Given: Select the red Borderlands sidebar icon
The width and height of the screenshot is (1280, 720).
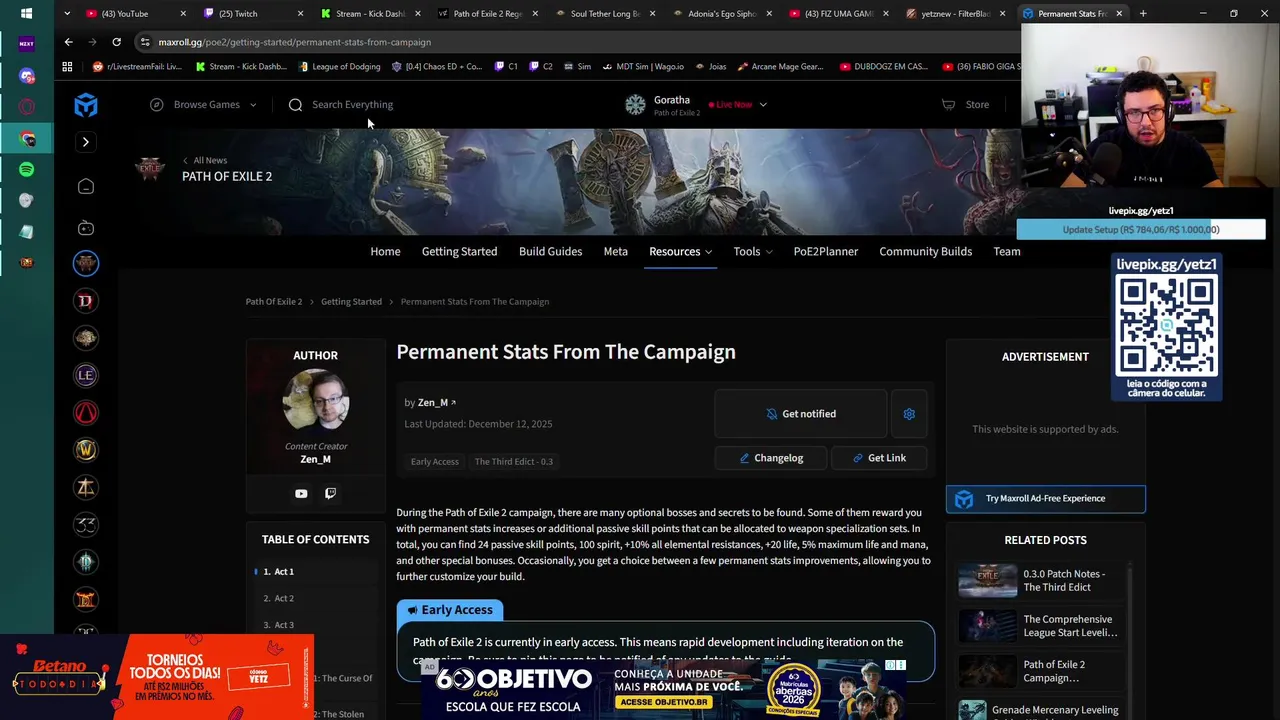Looking at the screenshot, I should click(86, 412).
